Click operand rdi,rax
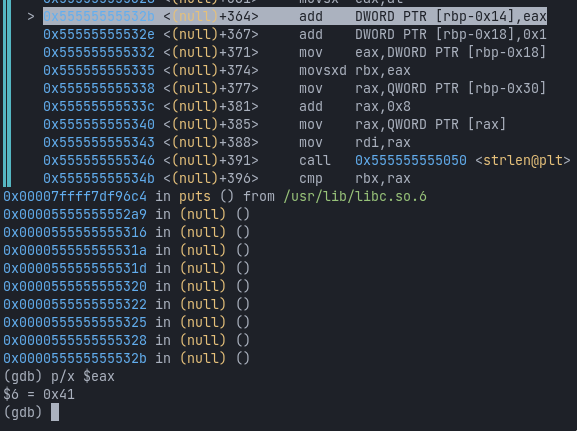The width and height of the screenshot is (577, 431). point(383,143)
